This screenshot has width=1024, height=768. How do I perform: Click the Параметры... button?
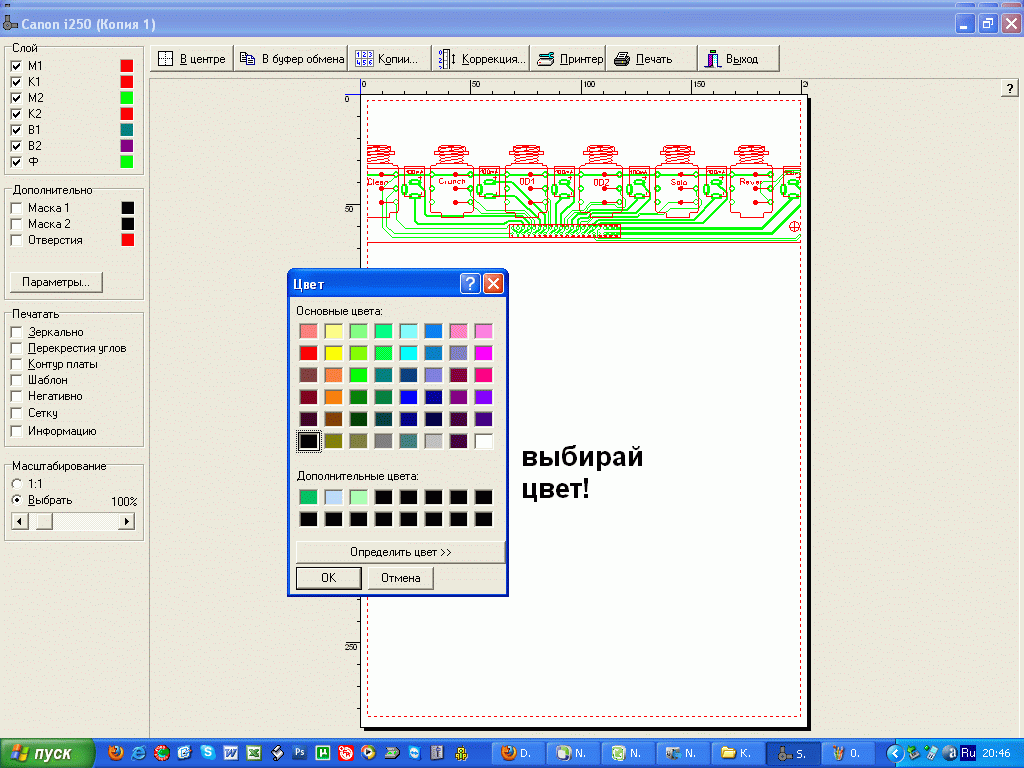coord(56,282)
